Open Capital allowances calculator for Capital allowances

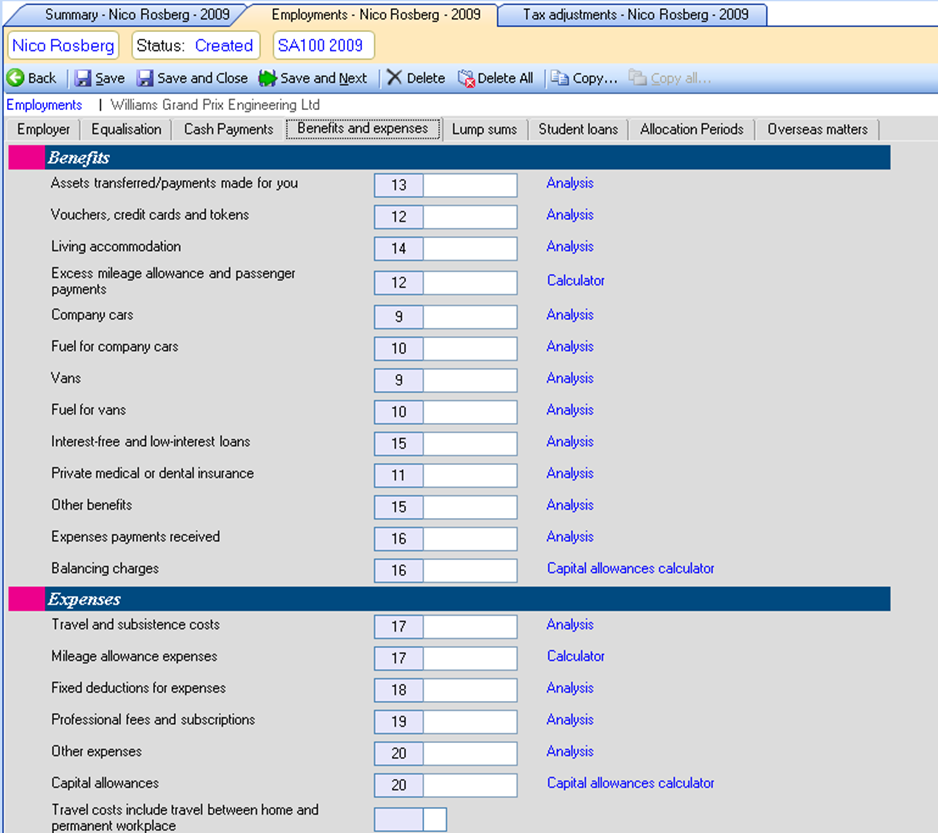tap(631, 783)
